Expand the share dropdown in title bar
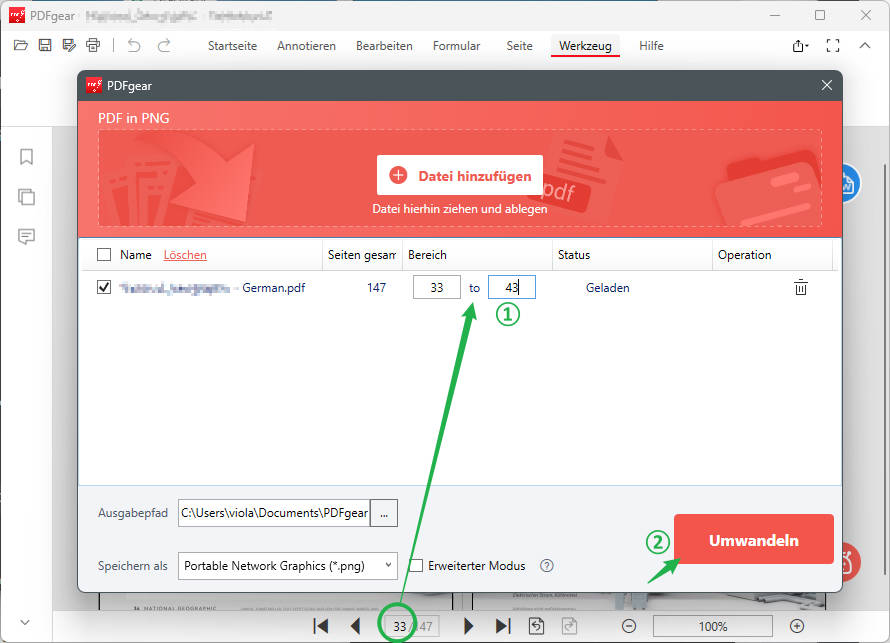The height and width of the screenshot is (643, 890). coord(799,46)
